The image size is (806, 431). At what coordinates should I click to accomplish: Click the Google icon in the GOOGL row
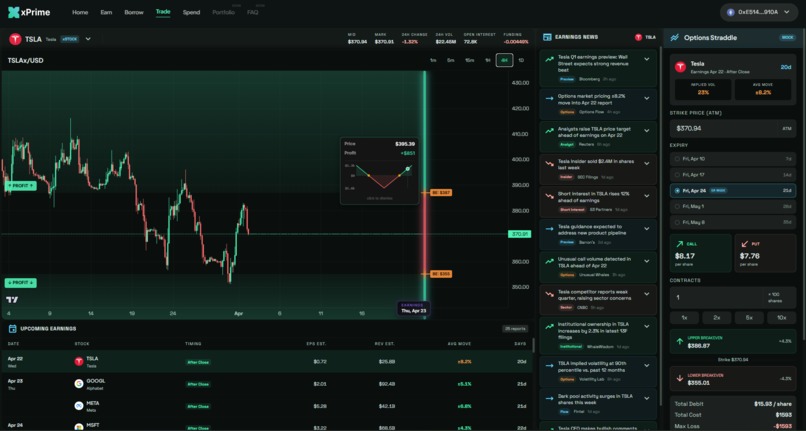pyautogui.click(x=79, y=384)
